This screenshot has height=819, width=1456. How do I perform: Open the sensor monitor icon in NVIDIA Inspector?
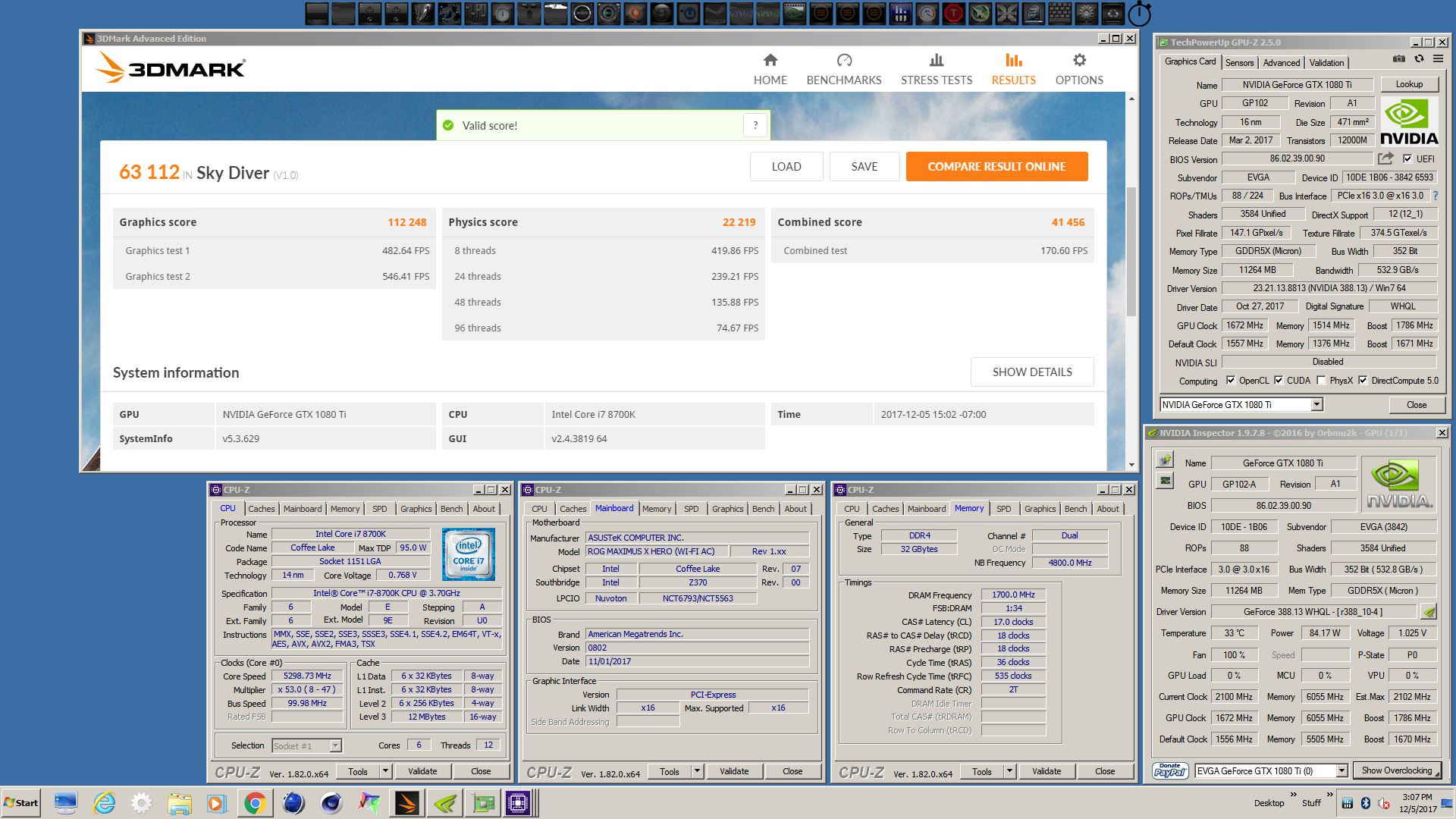click(1165, 480)
